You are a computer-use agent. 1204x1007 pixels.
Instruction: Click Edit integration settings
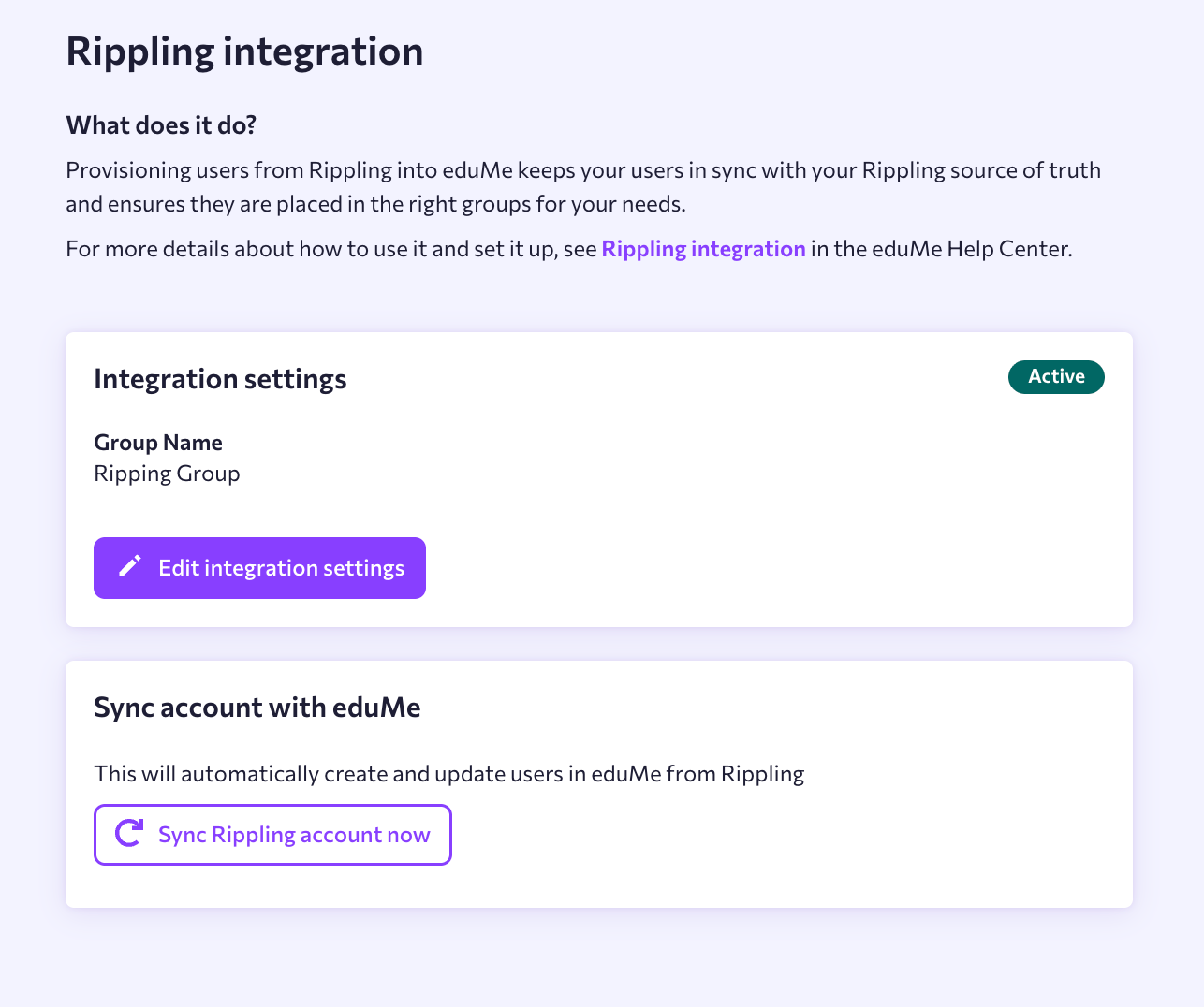(259, 567)
